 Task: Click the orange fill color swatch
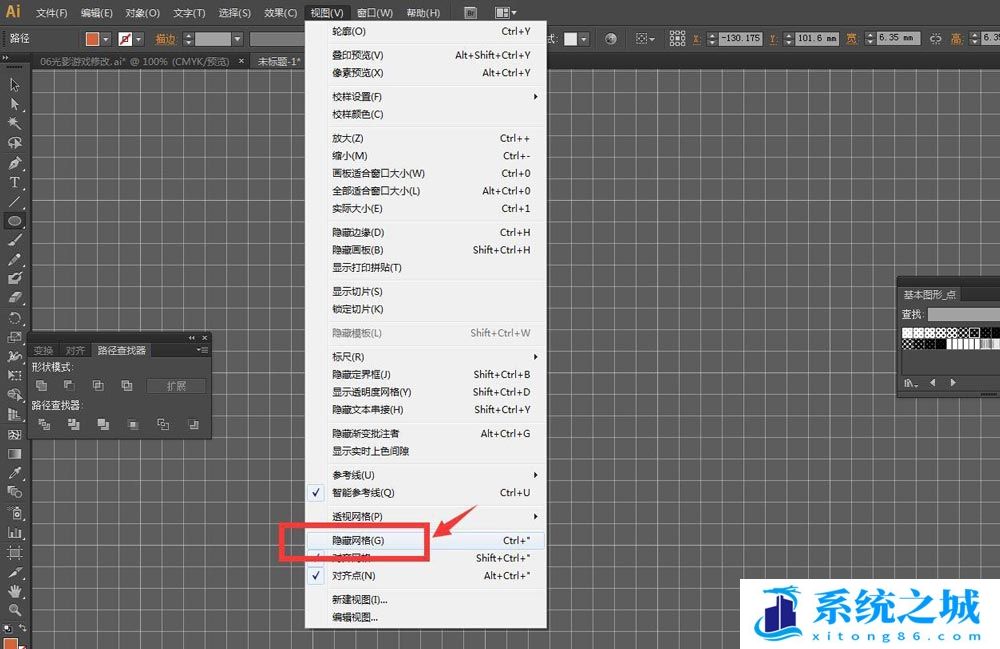pyautogui.click(x=93, y=39)
